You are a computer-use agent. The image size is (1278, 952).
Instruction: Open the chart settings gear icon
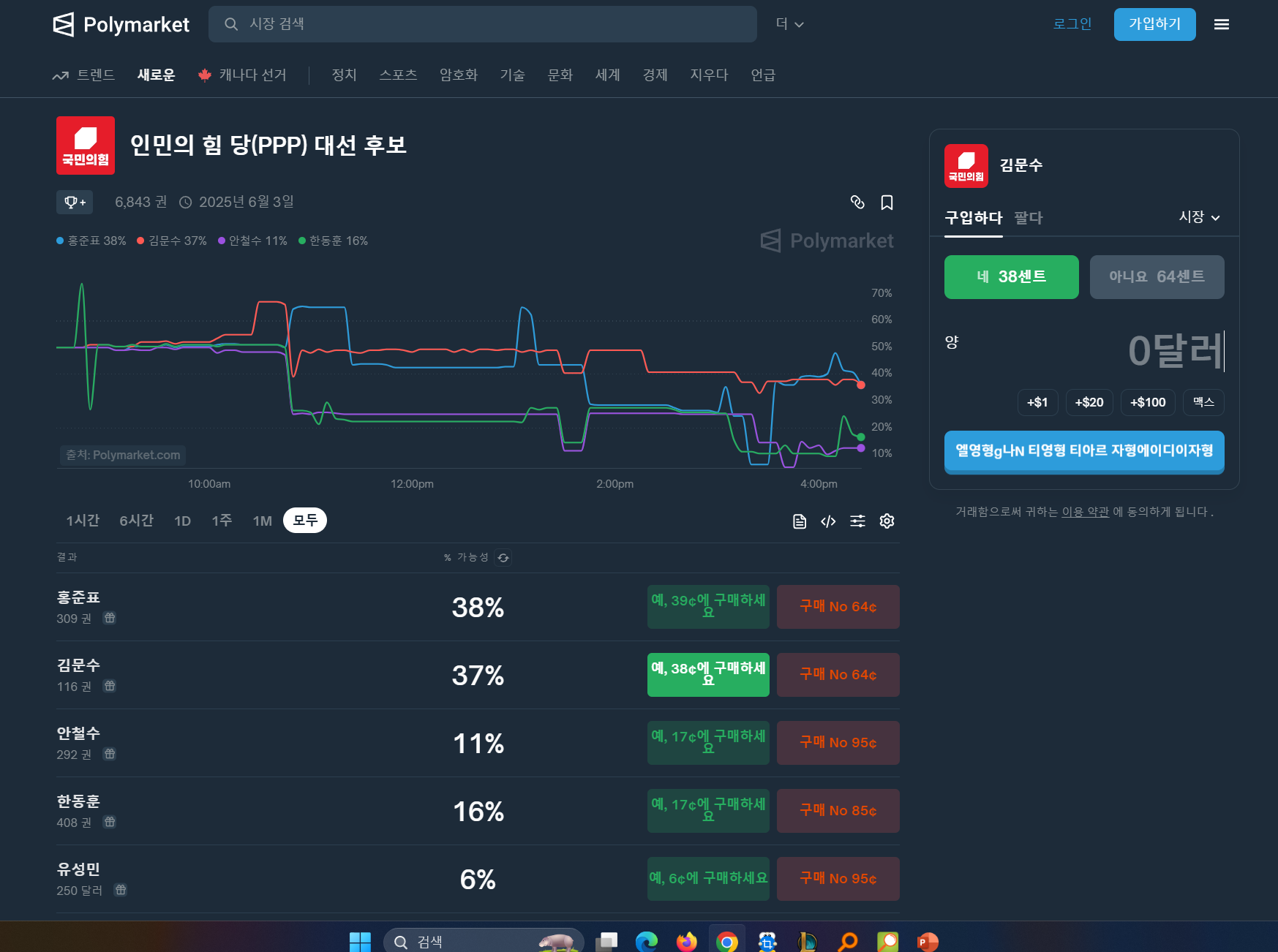[x=887, y=521]
